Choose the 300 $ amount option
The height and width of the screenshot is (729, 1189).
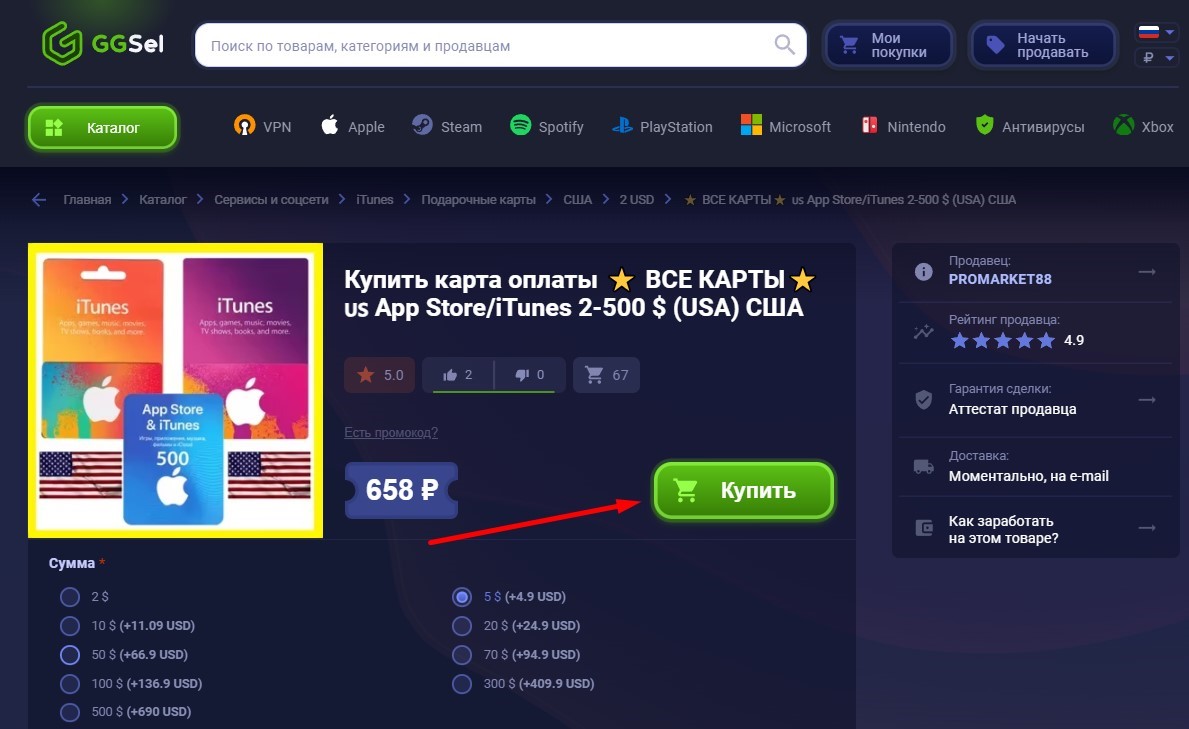(462, 683)
